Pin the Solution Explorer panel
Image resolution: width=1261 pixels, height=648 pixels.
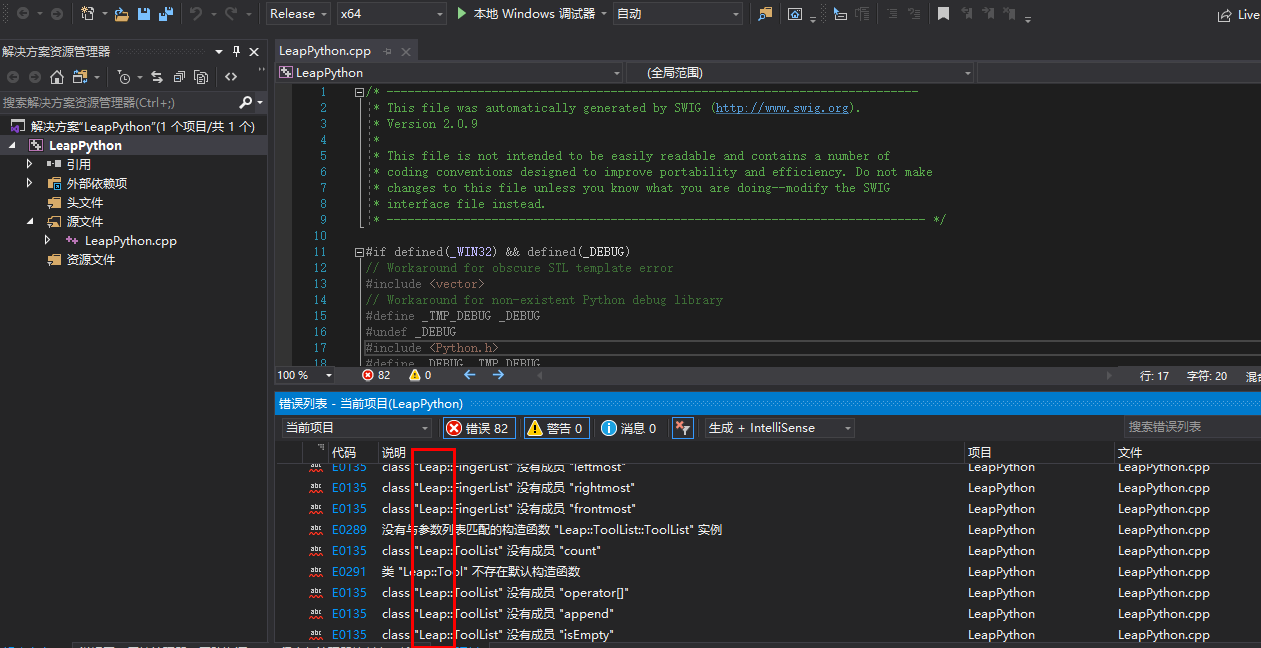click(x=236, y=51)
